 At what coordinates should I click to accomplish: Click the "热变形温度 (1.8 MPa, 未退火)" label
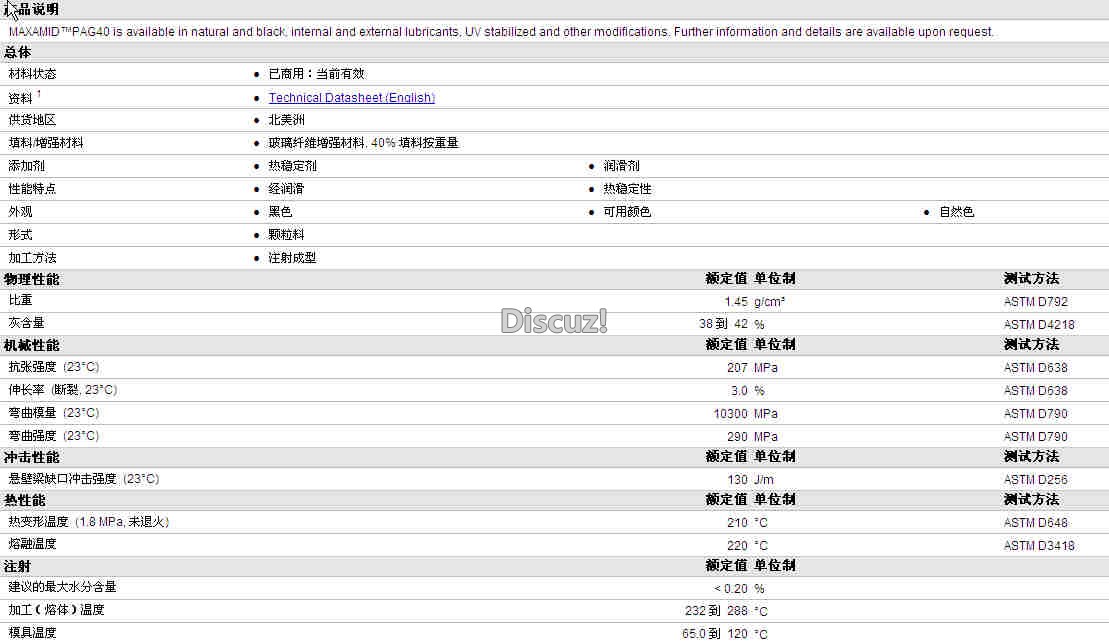coord(89,522)
